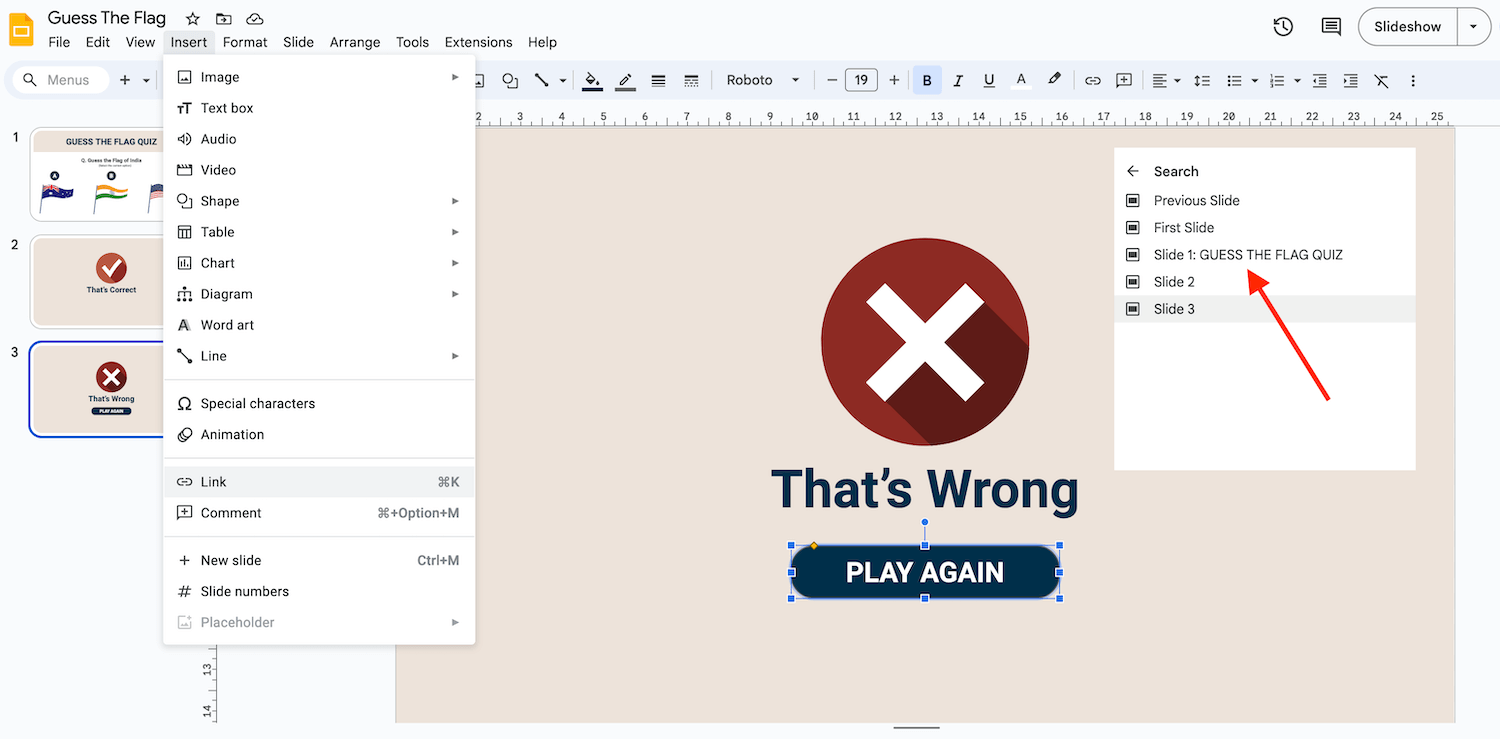This screenshot has width=1500, height=739.
Task: Select Link in the Insert menu
Action: [x=319, y=482]
